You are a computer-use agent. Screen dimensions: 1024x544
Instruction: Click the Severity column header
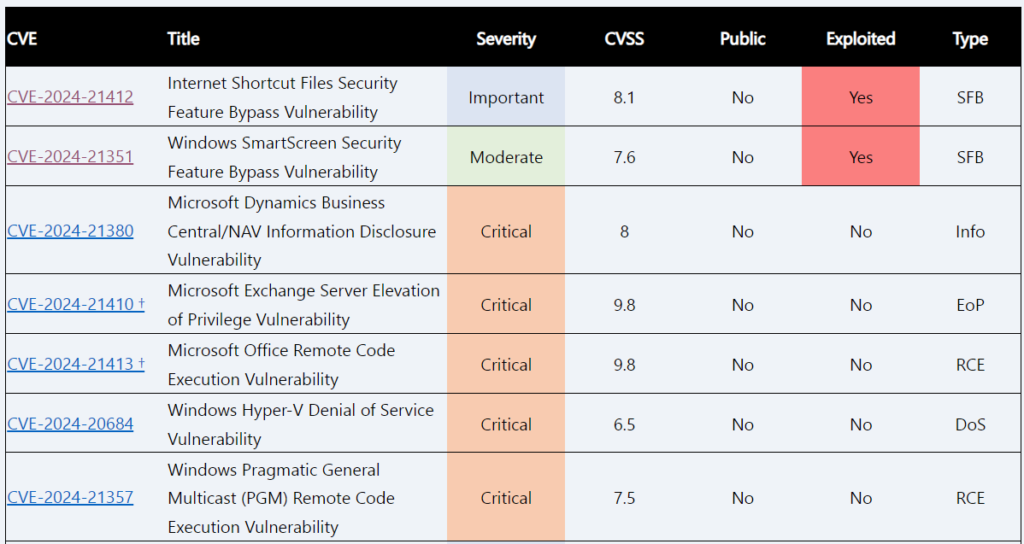(506, 39)
